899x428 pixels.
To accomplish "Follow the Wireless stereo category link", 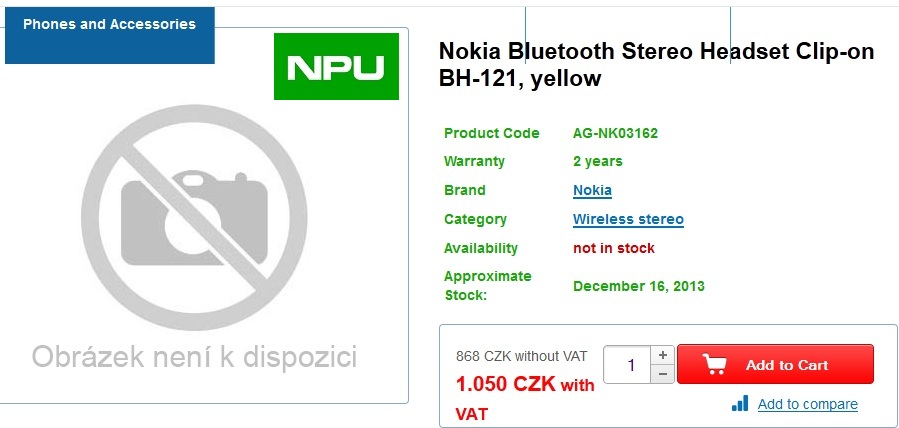I will tap(628, 219).
